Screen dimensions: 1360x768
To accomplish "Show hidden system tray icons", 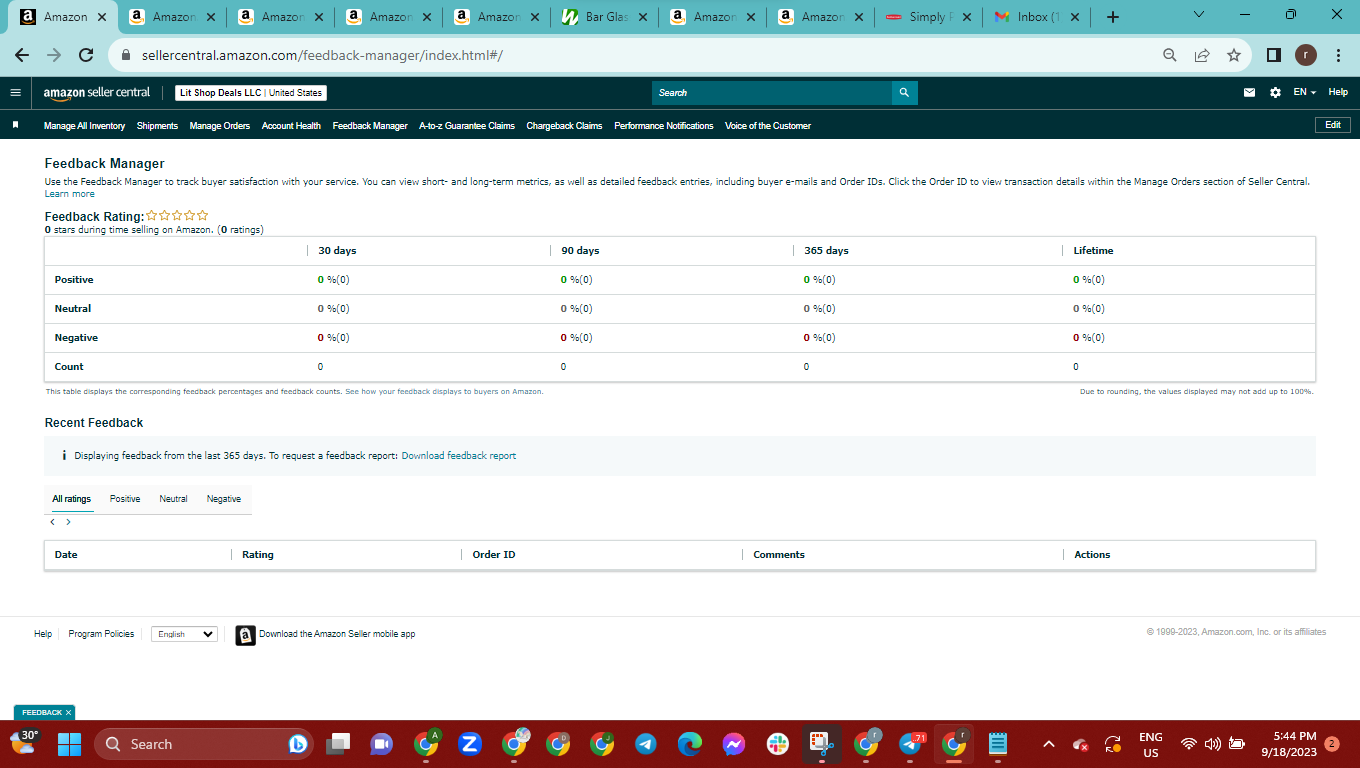I will point(1049,744).
